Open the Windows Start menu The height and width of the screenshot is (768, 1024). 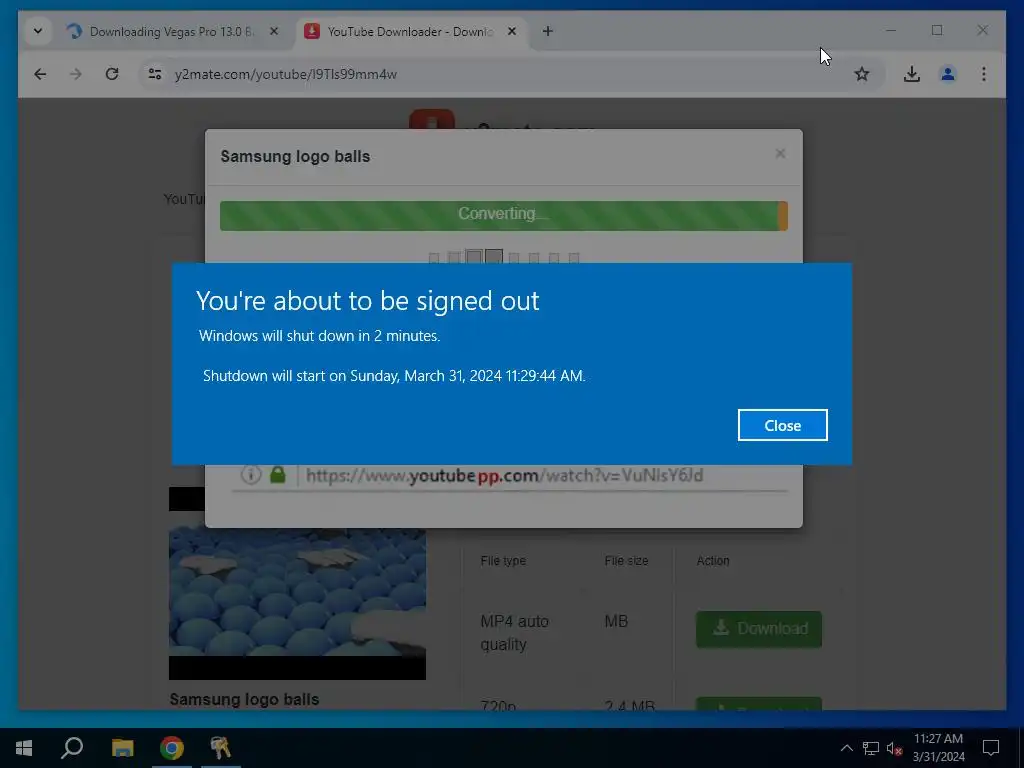coord(24,748)
